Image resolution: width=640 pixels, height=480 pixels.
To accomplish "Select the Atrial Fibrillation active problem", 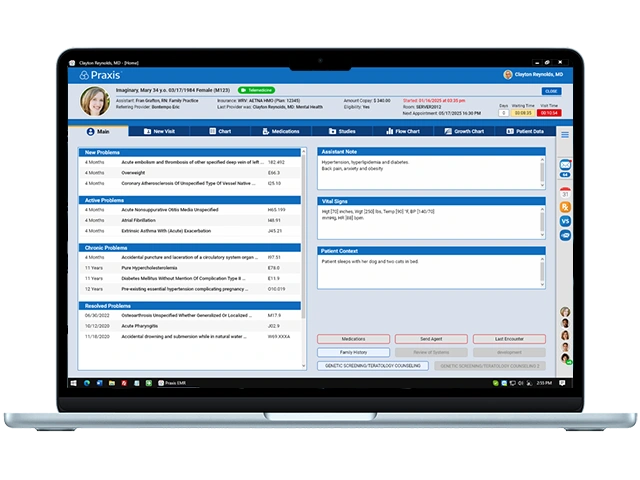I will [150, 220].
